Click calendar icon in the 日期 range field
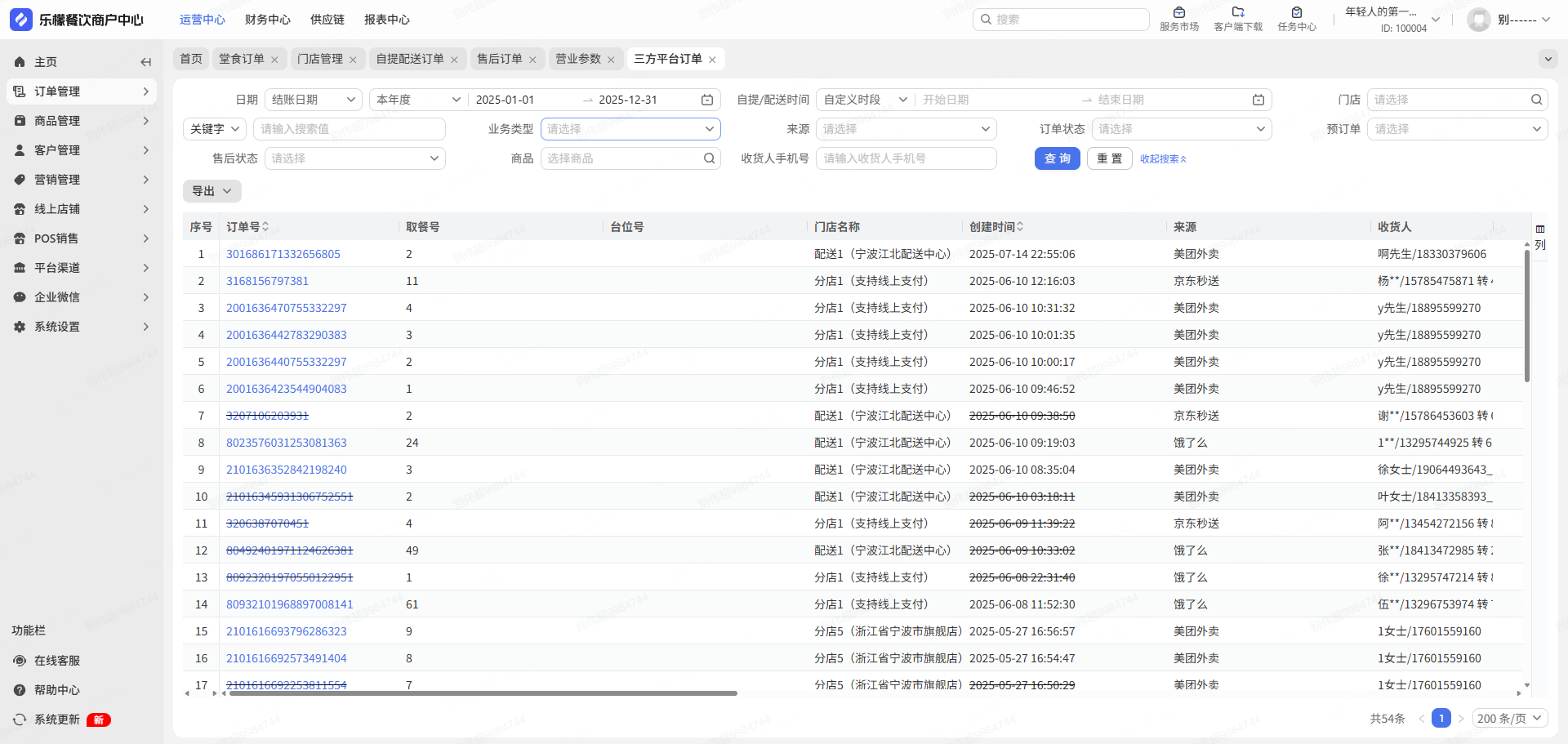The height and width of the screenshot is (744, 1568). (x=707, y=100)
